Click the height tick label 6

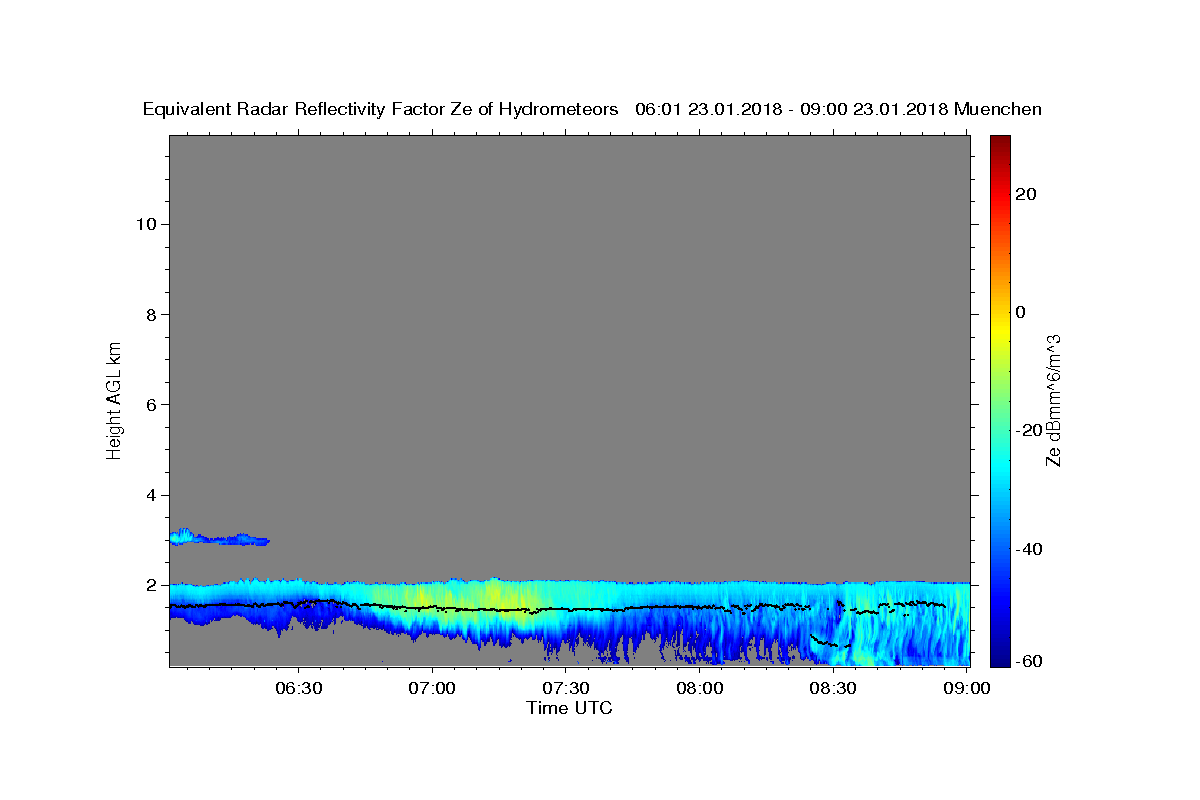click(150, 405)
